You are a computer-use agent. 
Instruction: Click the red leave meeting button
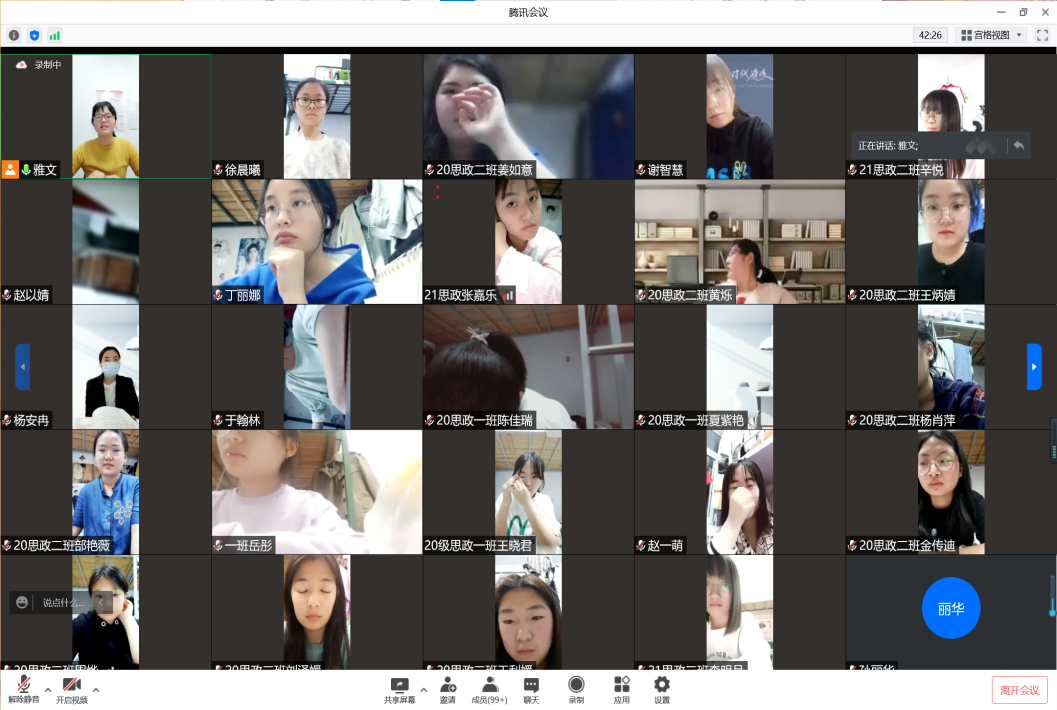point(1020,689)
